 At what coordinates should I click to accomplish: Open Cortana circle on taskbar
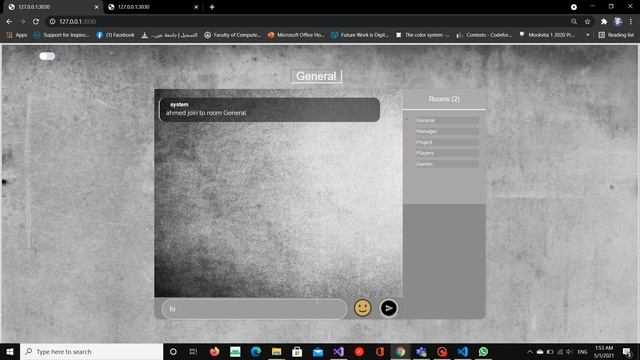[x=173, y=351]
